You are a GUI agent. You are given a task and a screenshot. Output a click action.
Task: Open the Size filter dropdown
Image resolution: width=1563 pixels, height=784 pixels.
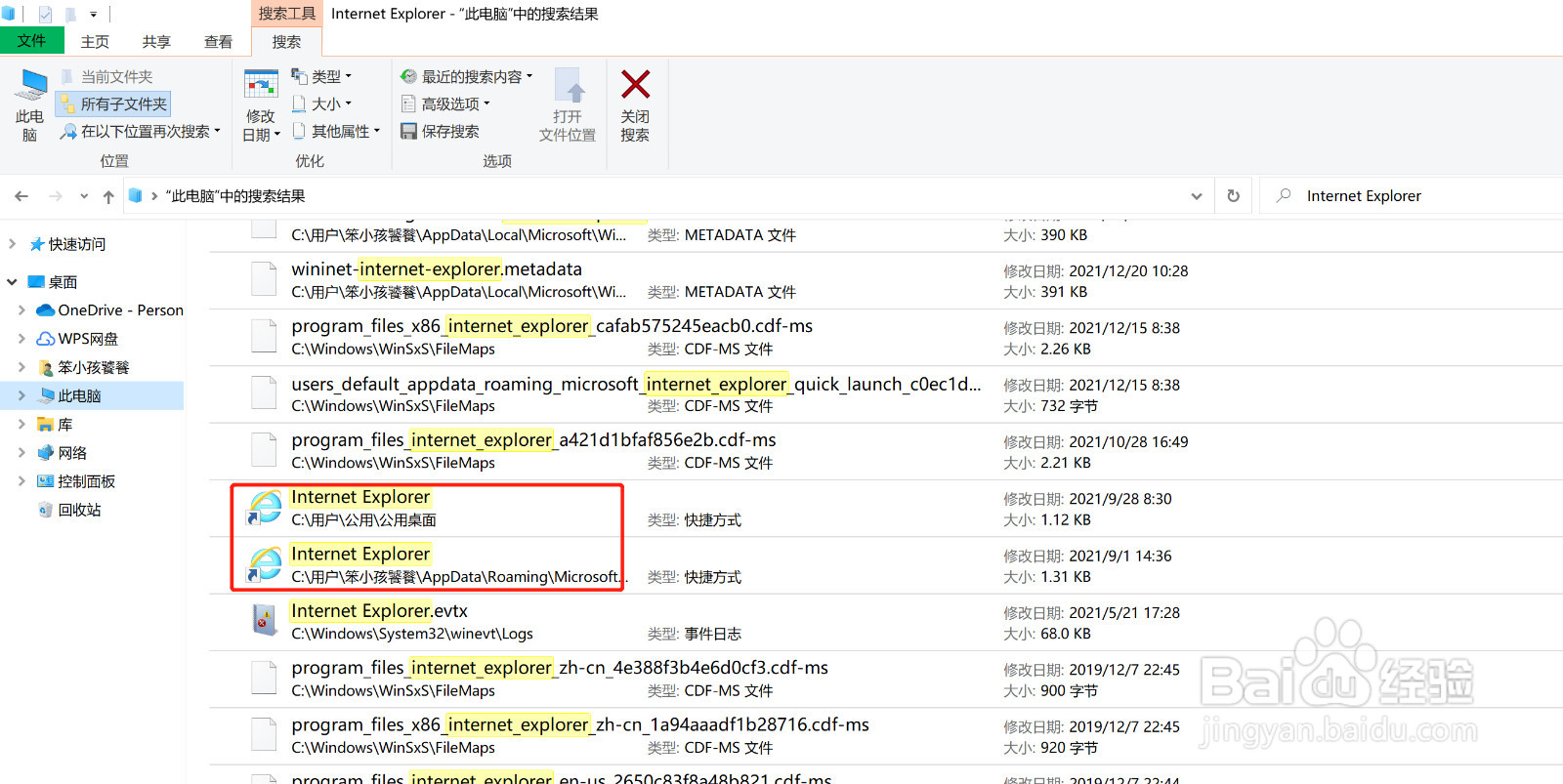point(322,103)
